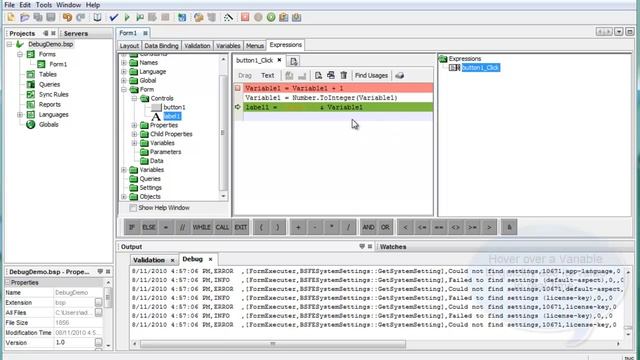Run the project with green play icon
This screenshot has height=360, width=640.
(x=127, y=17)
